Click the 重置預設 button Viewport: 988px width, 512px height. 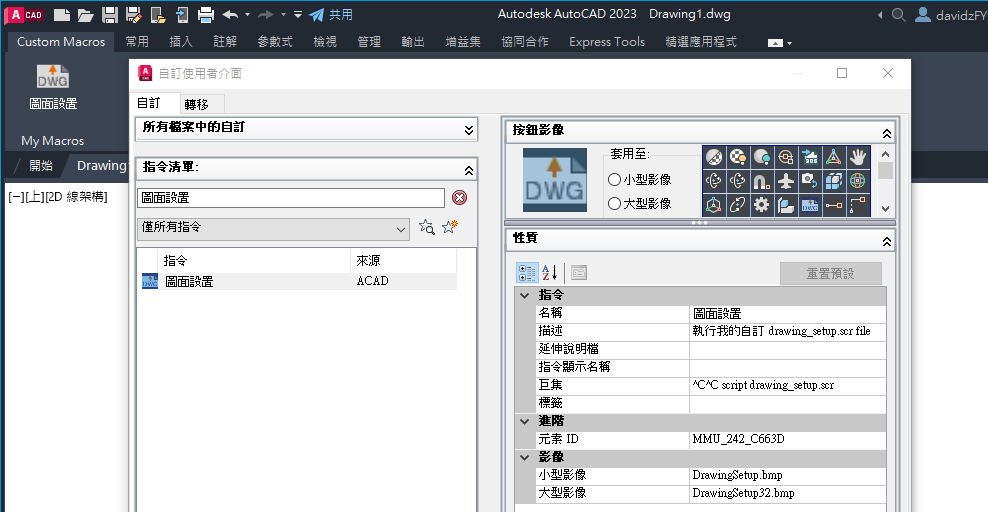[x=830, y=273]
